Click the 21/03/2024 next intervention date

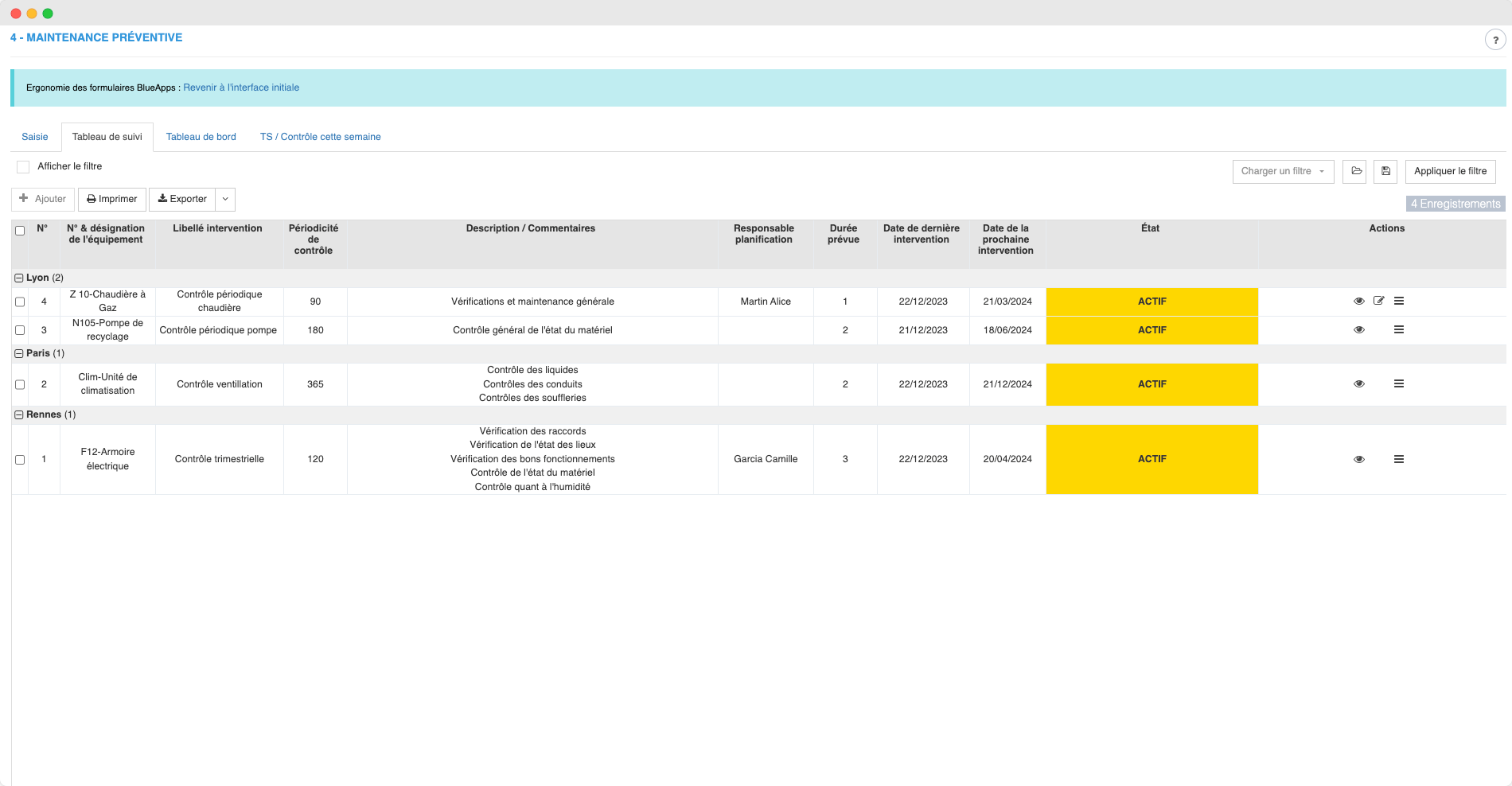click(x=1007, y=302)
